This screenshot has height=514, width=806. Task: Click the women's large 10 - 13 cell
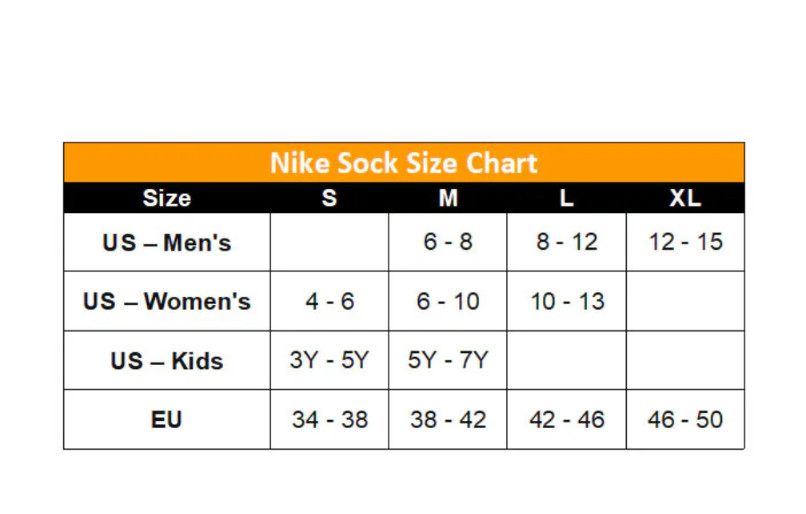567,301
